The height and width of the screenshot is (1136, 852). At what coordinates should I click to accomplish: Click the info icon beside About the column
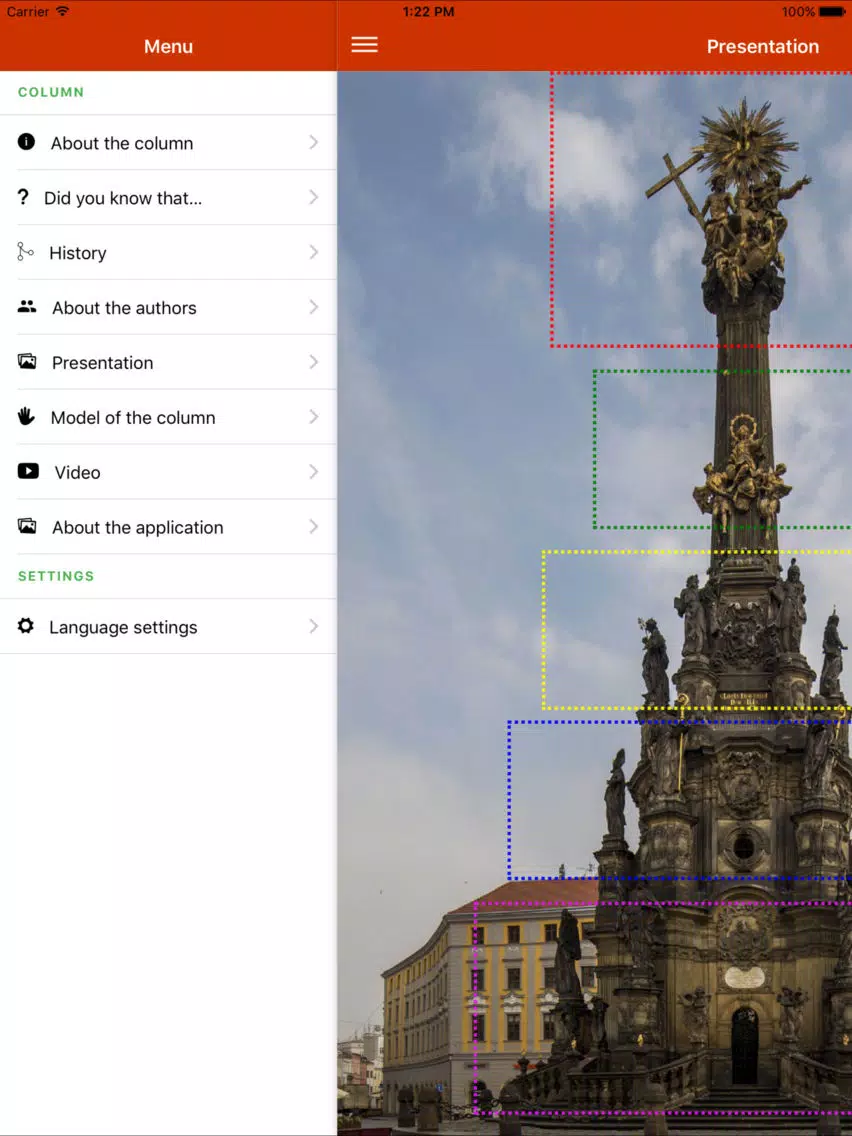point(26,141)
